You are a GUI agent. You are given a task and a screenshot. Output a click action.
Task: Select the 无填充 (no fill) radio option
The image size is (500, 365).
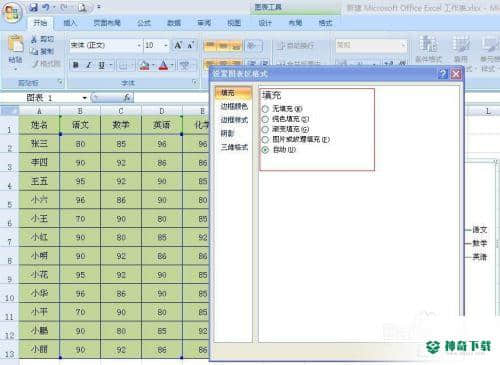coord(265,109)
